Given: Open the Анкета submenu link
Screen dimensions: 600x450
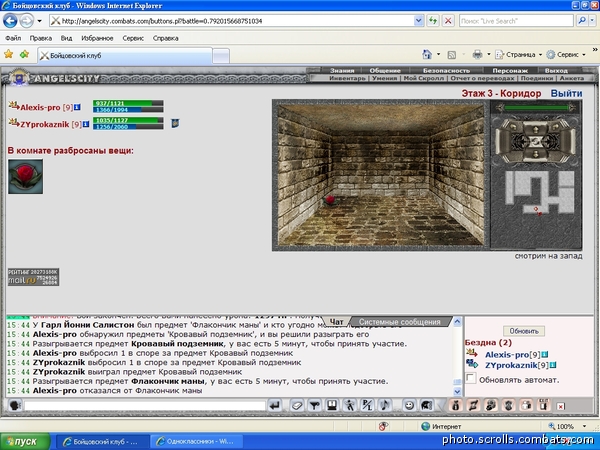Looking at the screenshot, I should (572, 78).
